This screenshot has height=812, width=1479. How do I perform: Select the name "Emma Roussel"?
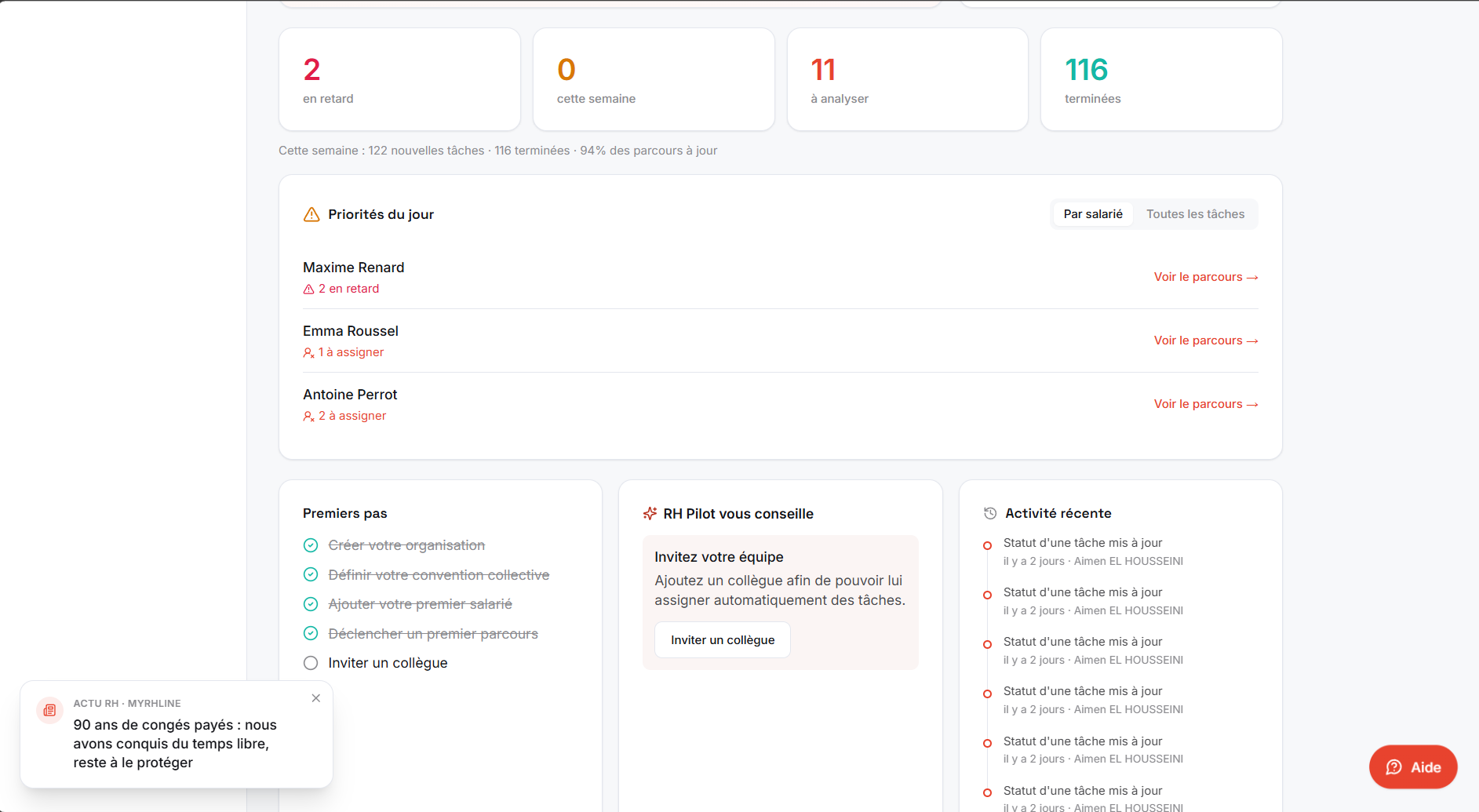(351, 331)
